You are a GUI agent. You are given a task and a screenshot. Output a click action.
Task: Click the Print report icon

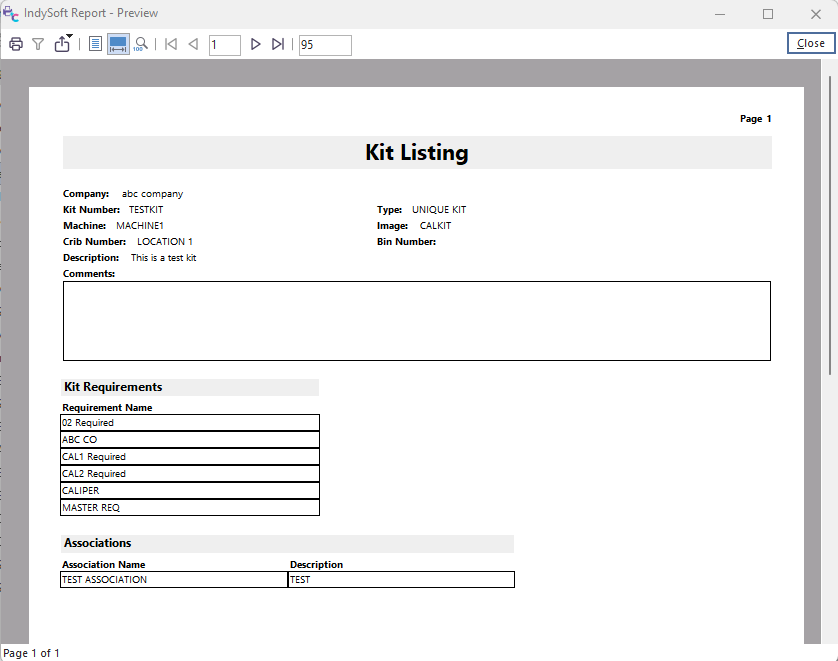[16, 44]
